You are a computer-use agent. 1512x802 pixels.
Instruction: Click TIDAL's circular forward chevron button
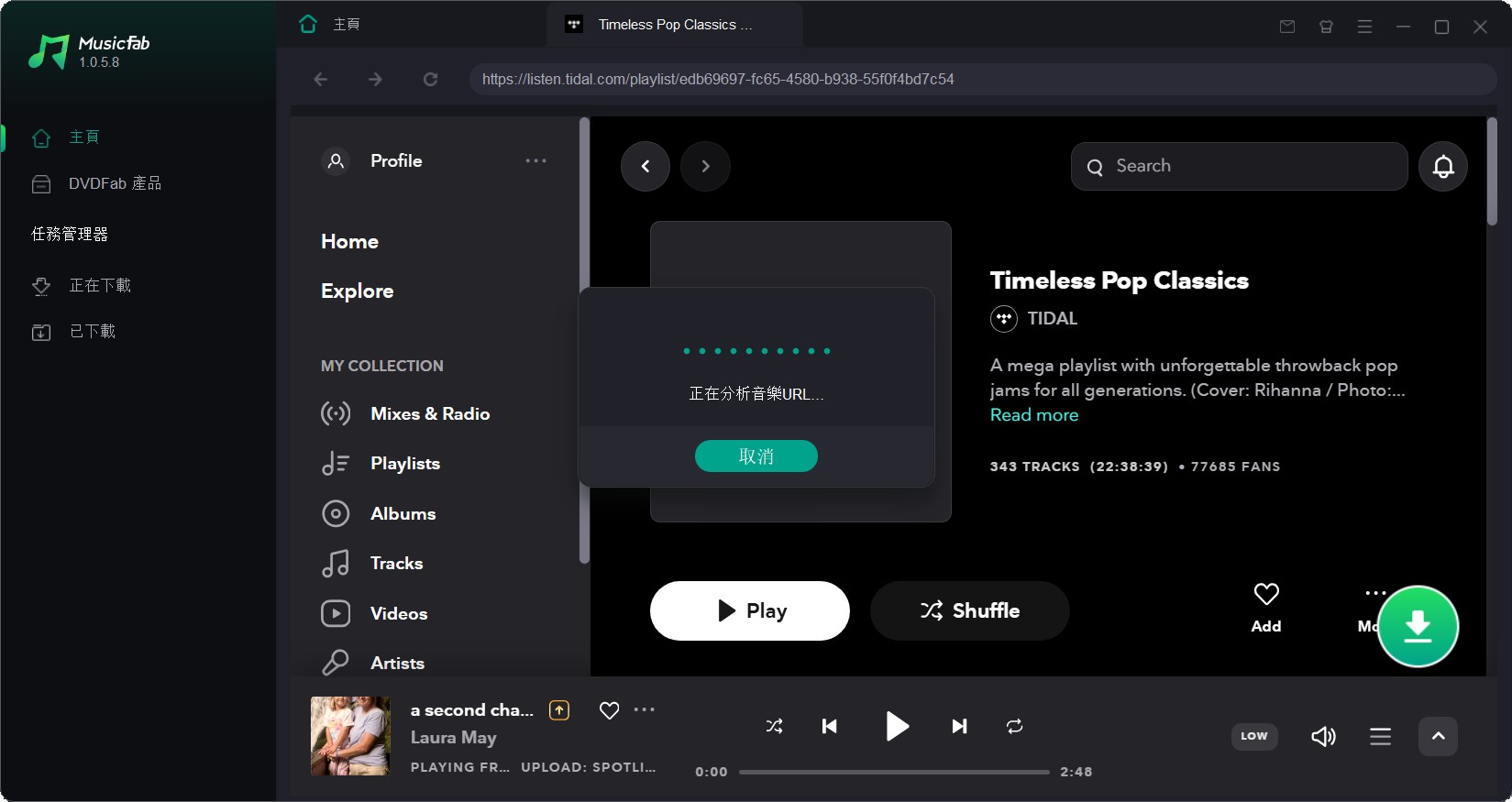705,166
